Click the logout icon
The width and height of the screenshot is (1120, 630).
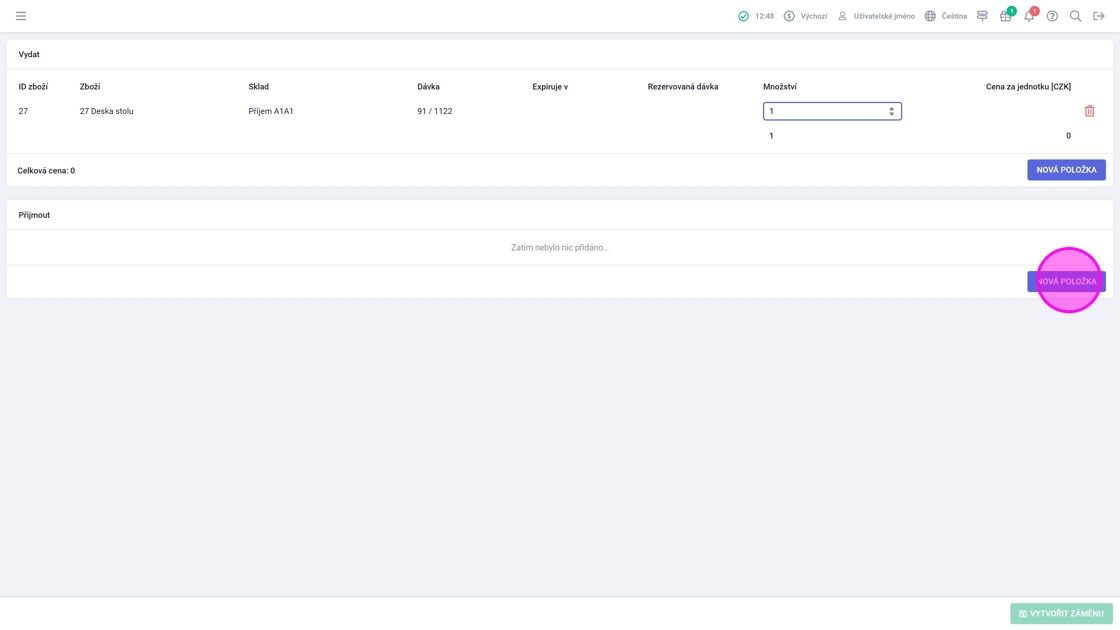tap(1099, 16)
